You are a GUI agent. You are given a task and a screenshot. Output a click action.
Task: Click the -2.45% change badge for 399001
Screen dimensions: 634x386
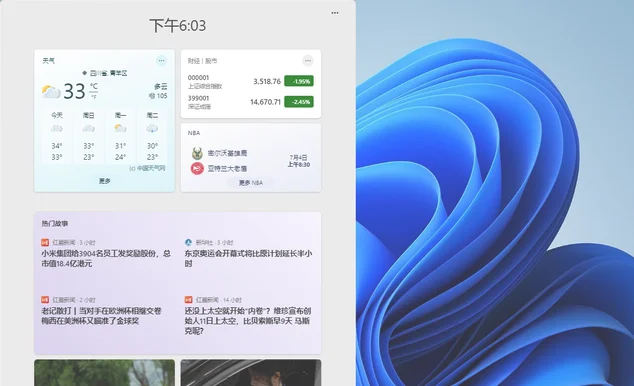(x=299, y=102)
